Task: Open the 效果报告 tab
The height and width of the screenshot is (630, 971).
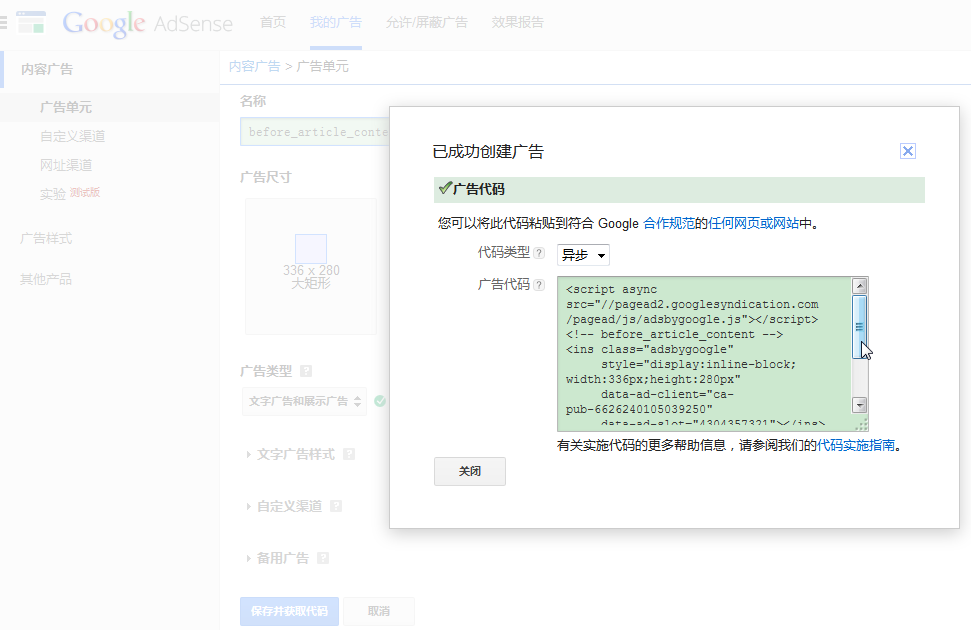Action: pos(518,22)
